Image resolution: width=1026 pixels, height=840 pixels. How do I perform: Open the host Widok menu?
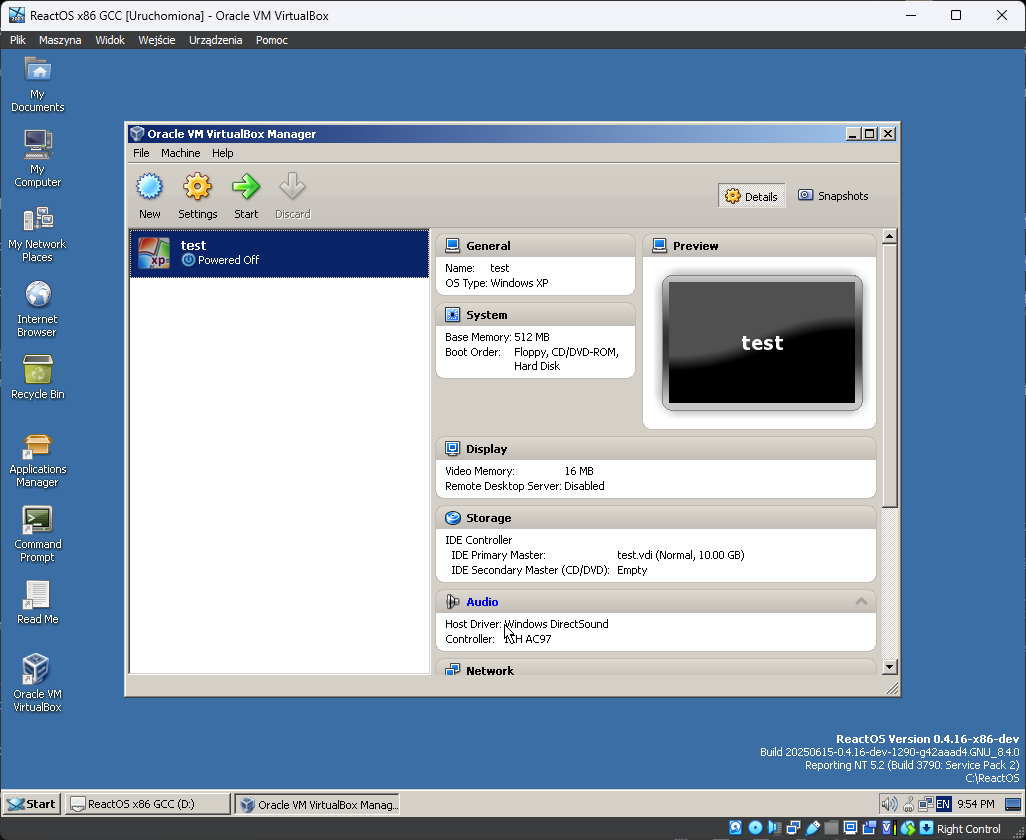point(110,40)
